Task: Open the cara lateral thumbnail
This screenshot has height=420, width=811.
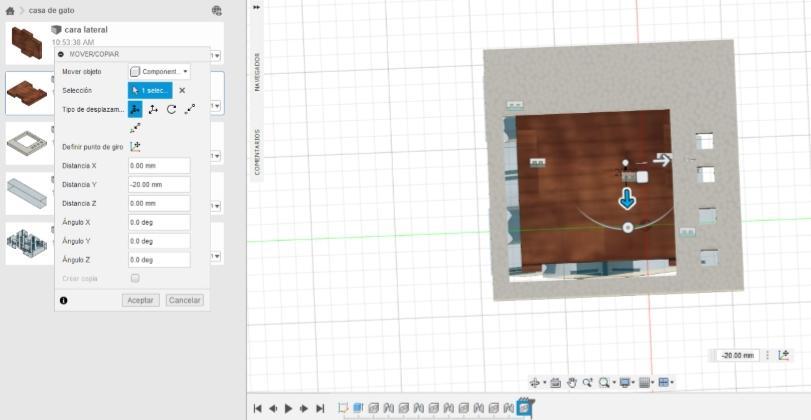Action: [x=27, y=43]
